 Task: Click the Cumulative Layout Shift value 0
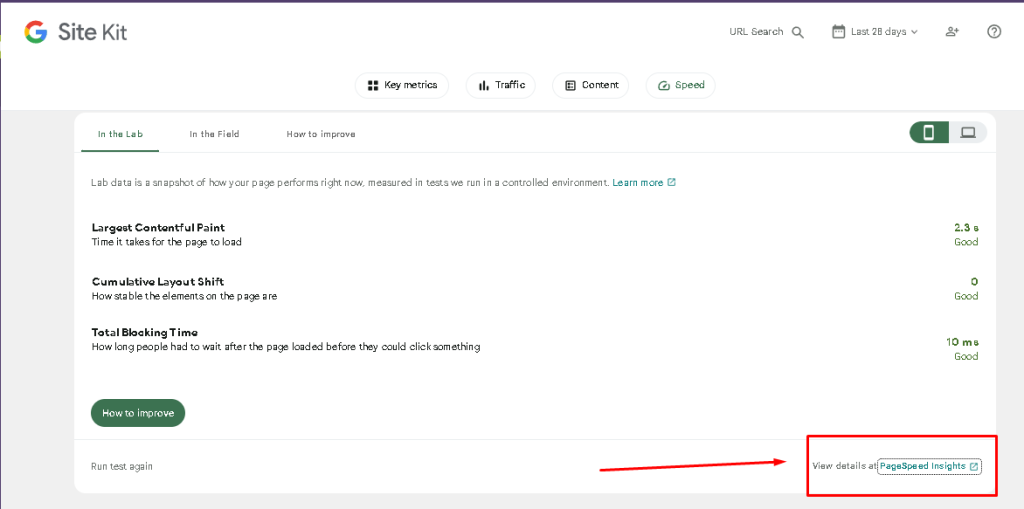[x=974, y=282]
